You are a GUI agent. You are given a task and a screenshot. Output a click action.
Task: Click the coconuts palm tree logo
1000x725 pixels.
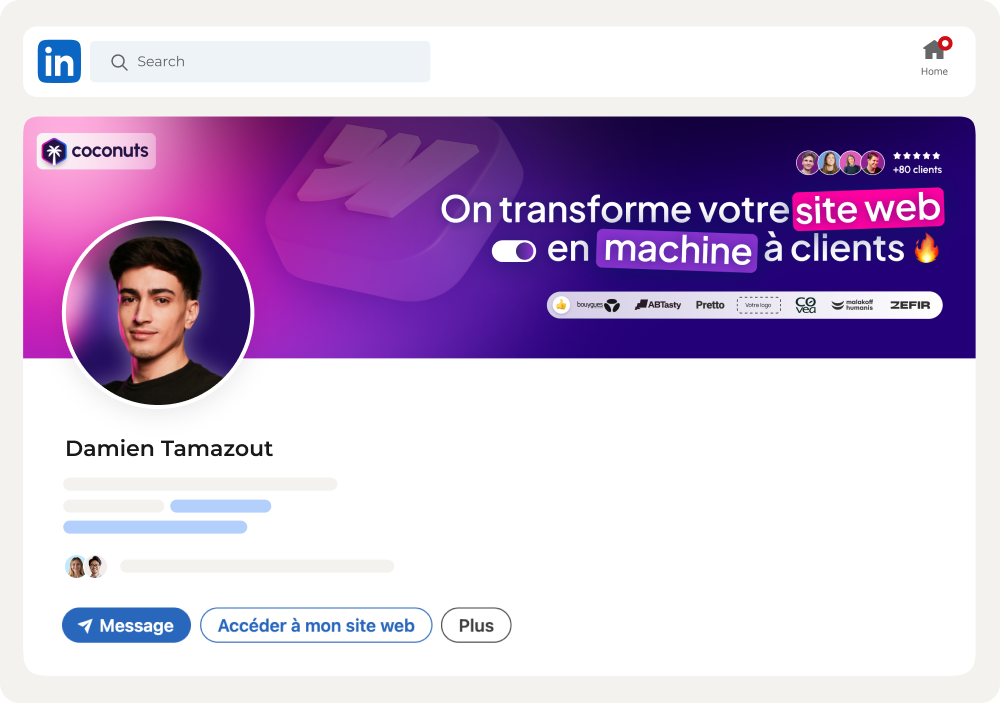(x=54, y=151)
